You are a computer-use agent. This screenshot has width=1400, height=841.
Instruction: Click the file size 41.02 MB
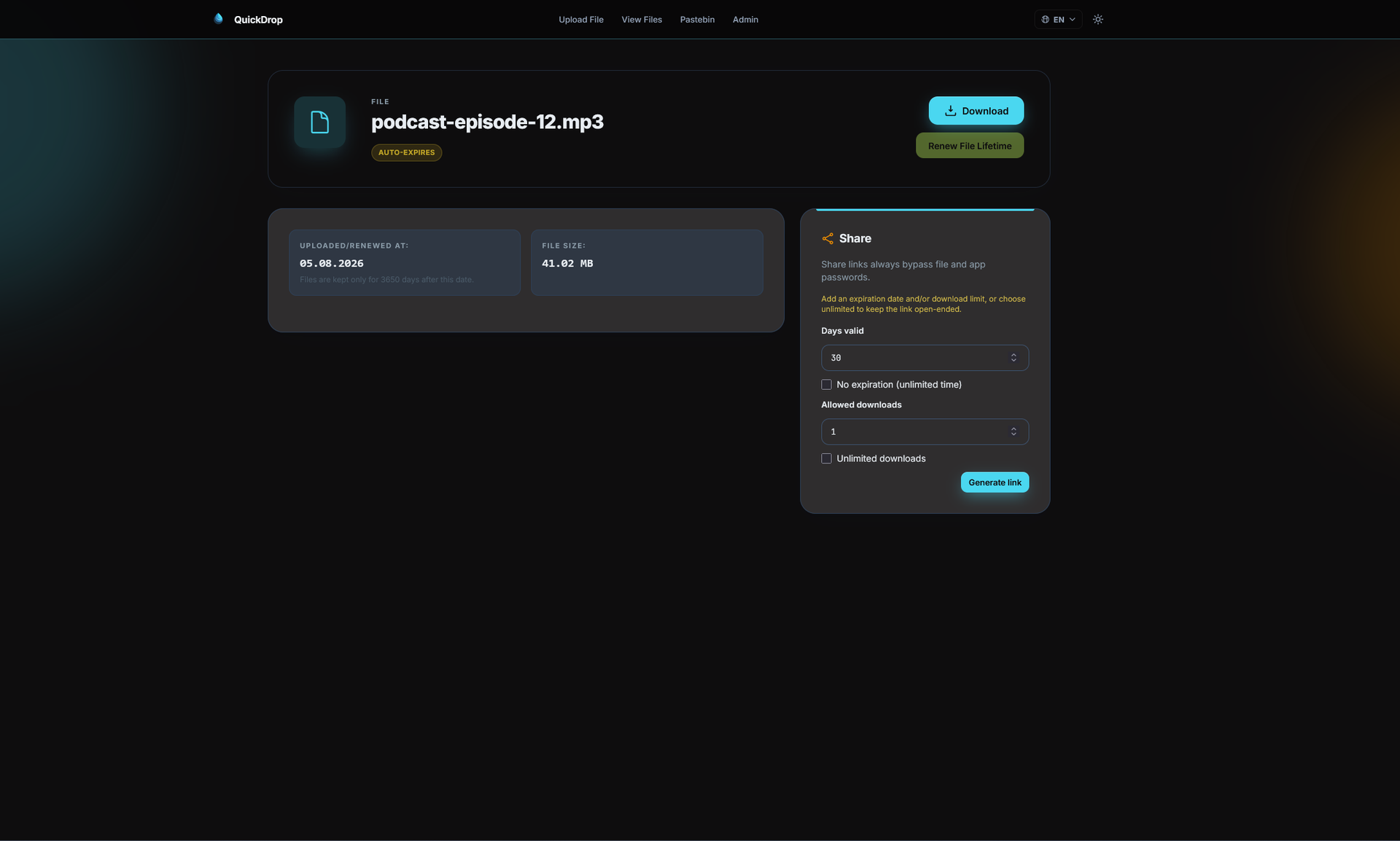pyautogui.click(x=567, y=263)
